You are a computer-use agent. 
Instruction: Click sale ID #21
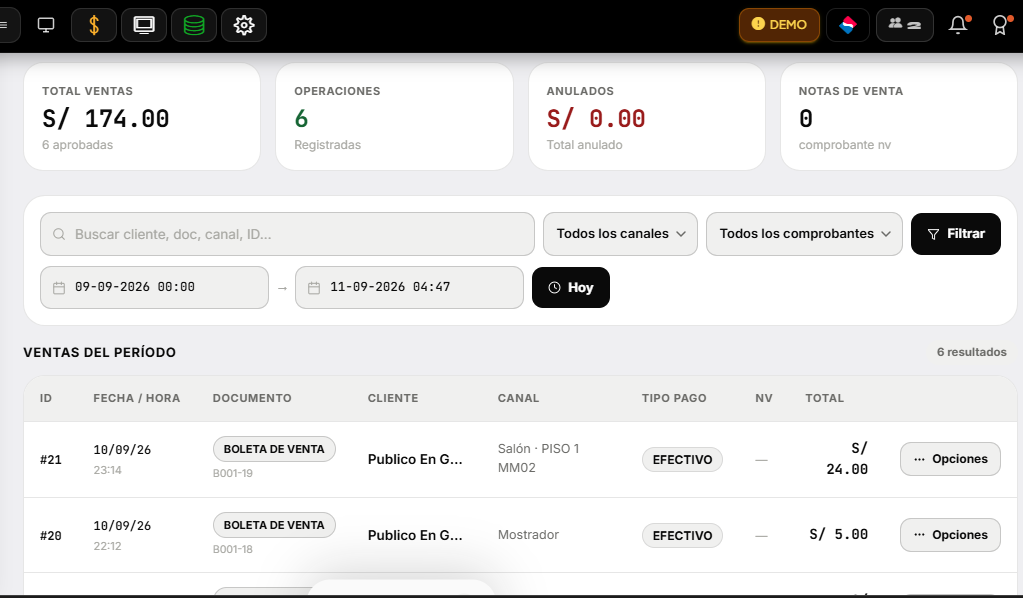tap(51, 460)
